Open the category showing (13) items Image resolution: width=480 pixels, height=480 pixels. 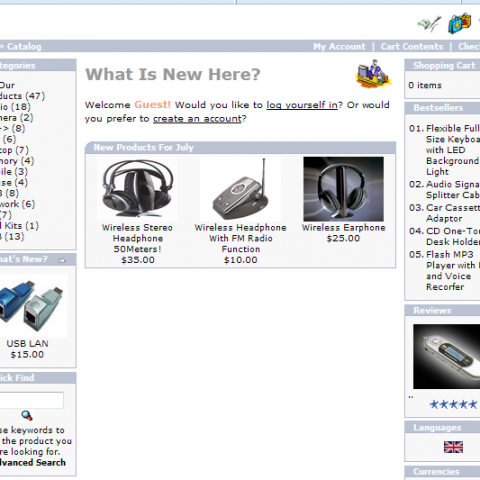[x=12, y=237]
